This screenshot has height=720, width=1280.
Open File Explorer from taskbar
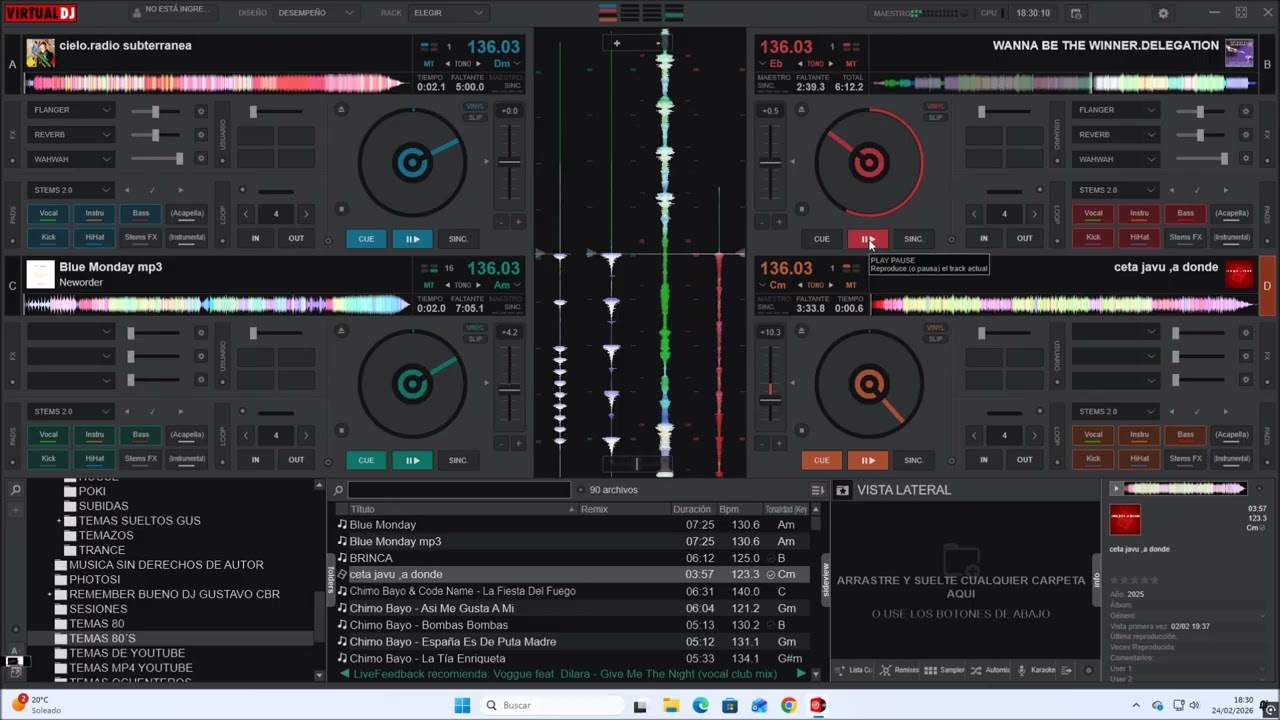671,705
